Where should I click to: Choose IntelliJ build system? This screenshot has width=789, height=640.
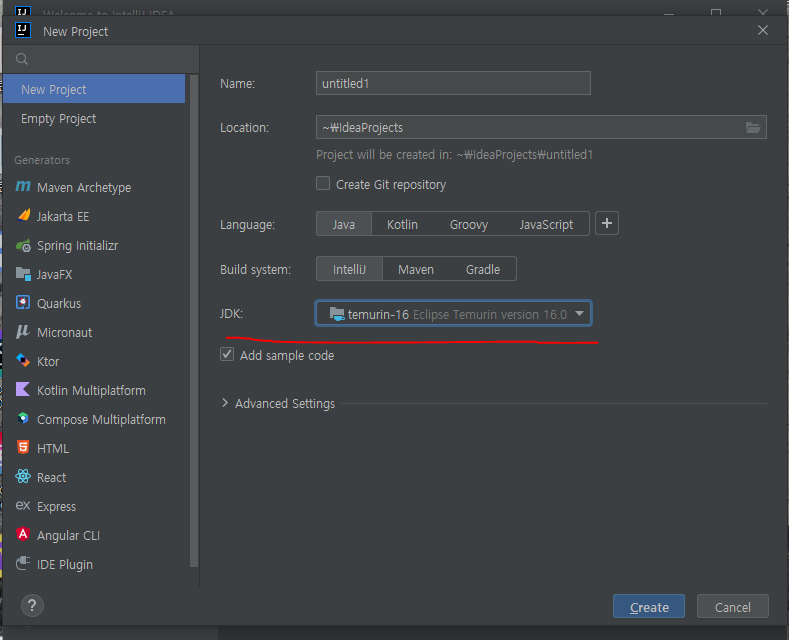click(x=349, y=269)
